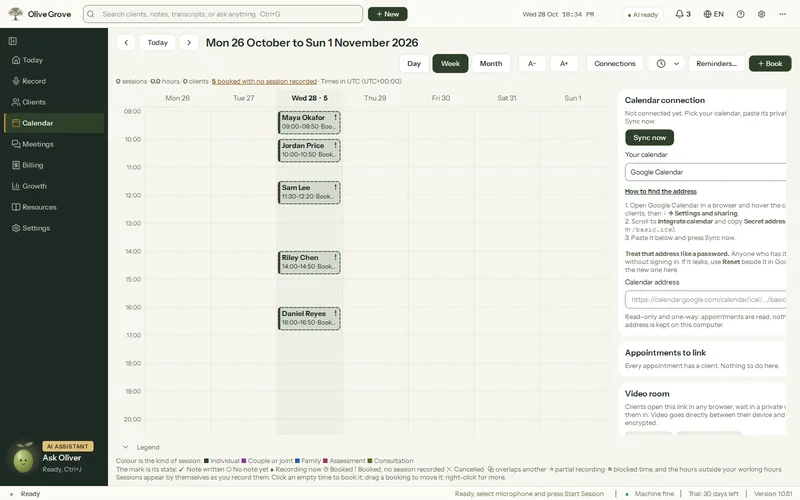Focus the search clients and notes field
Viewport: 800px width, 500px height.
(x=223, y=14)
